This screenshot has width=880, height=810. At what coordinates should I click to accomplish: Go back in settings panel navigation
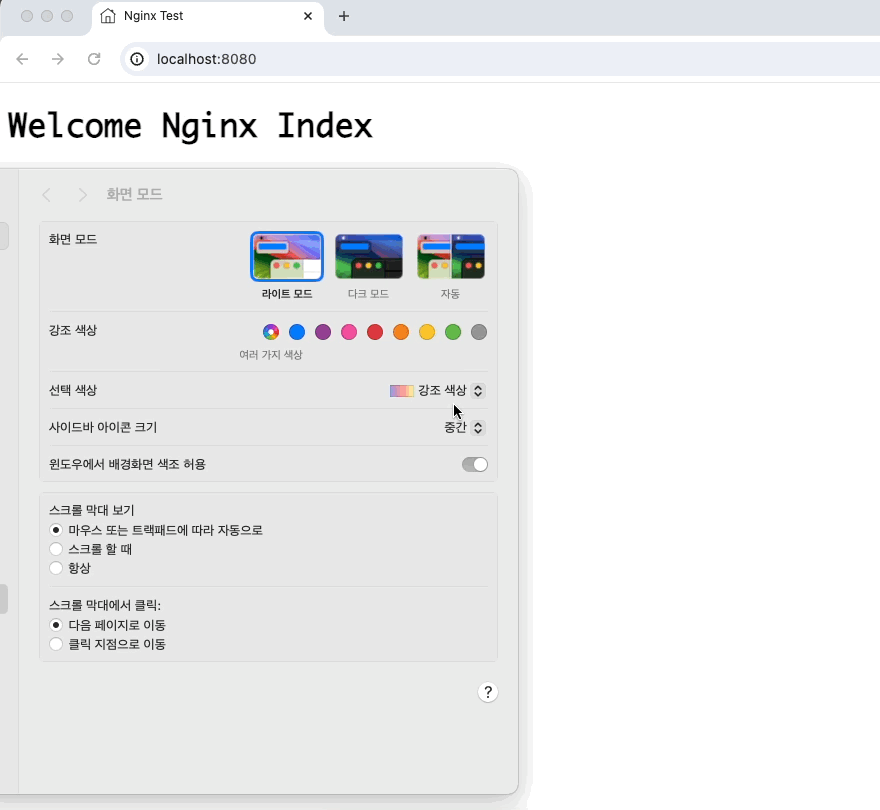pos(47,195)
